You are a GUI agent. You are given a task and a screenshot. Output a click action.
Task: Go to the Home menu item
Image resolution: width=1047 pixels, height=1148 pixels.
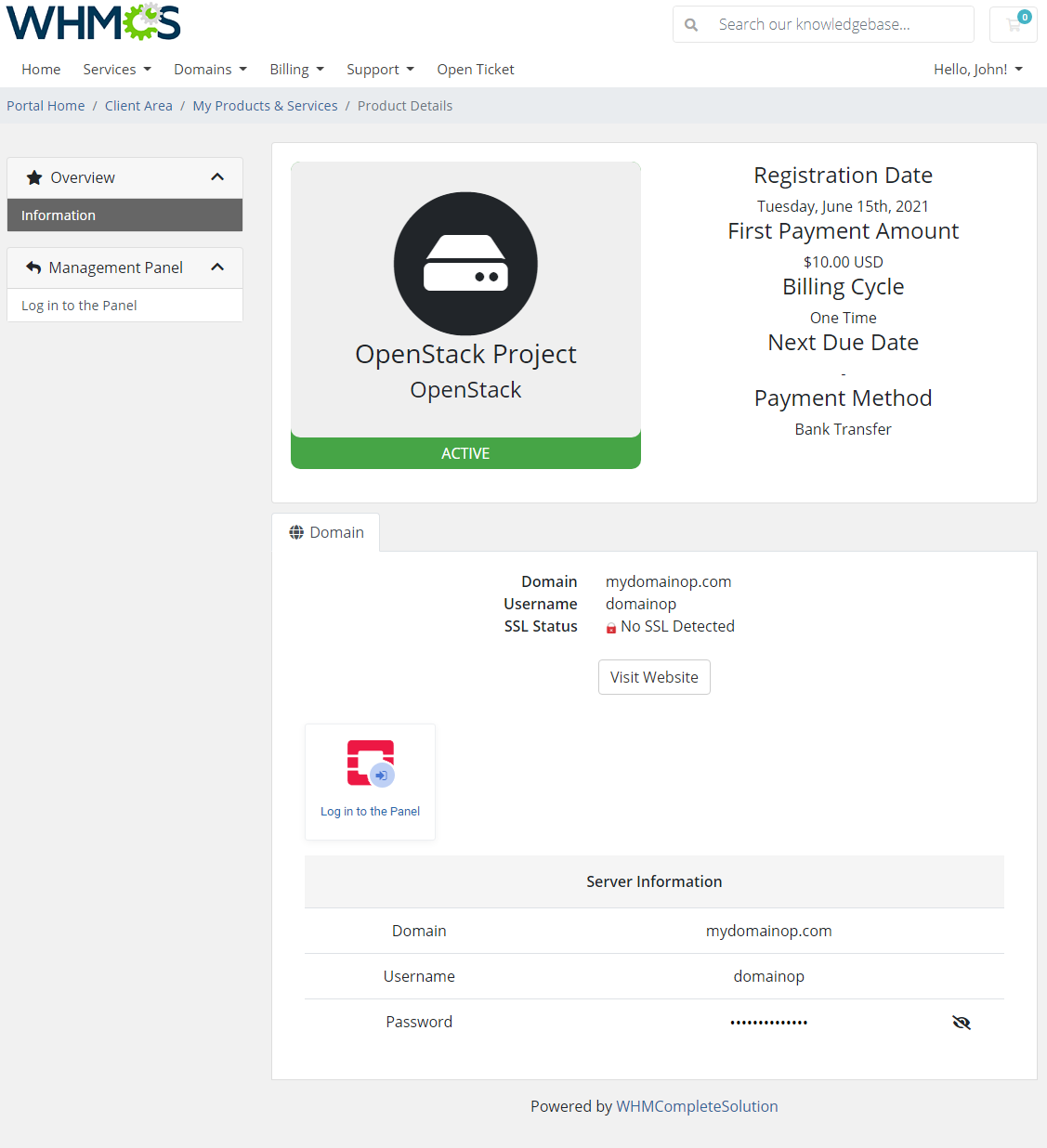click(x=41, y=70)
